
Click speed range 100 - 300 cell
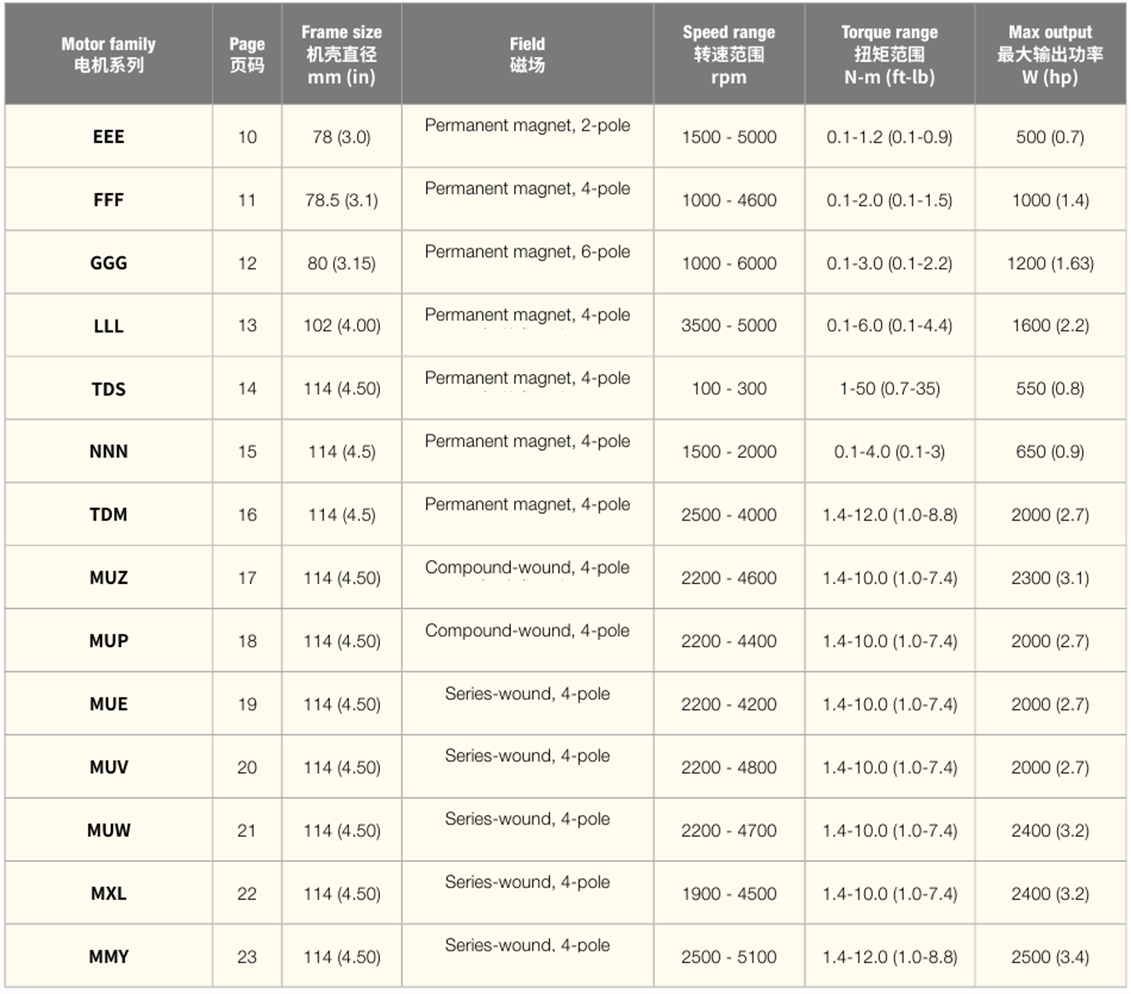click(729, 388)
